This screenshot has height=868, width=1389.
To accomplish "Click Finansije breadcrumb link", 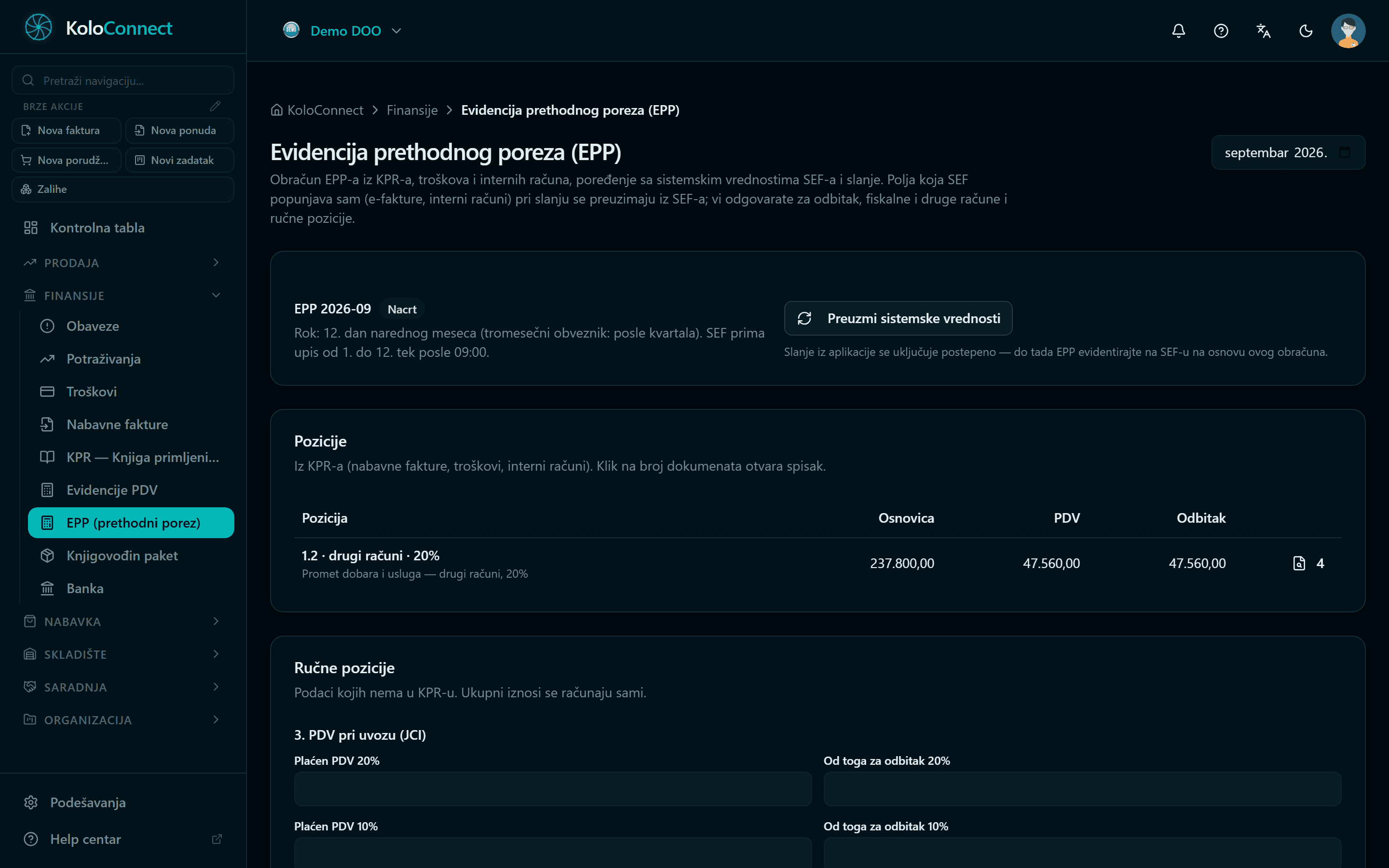I will 412,109.
